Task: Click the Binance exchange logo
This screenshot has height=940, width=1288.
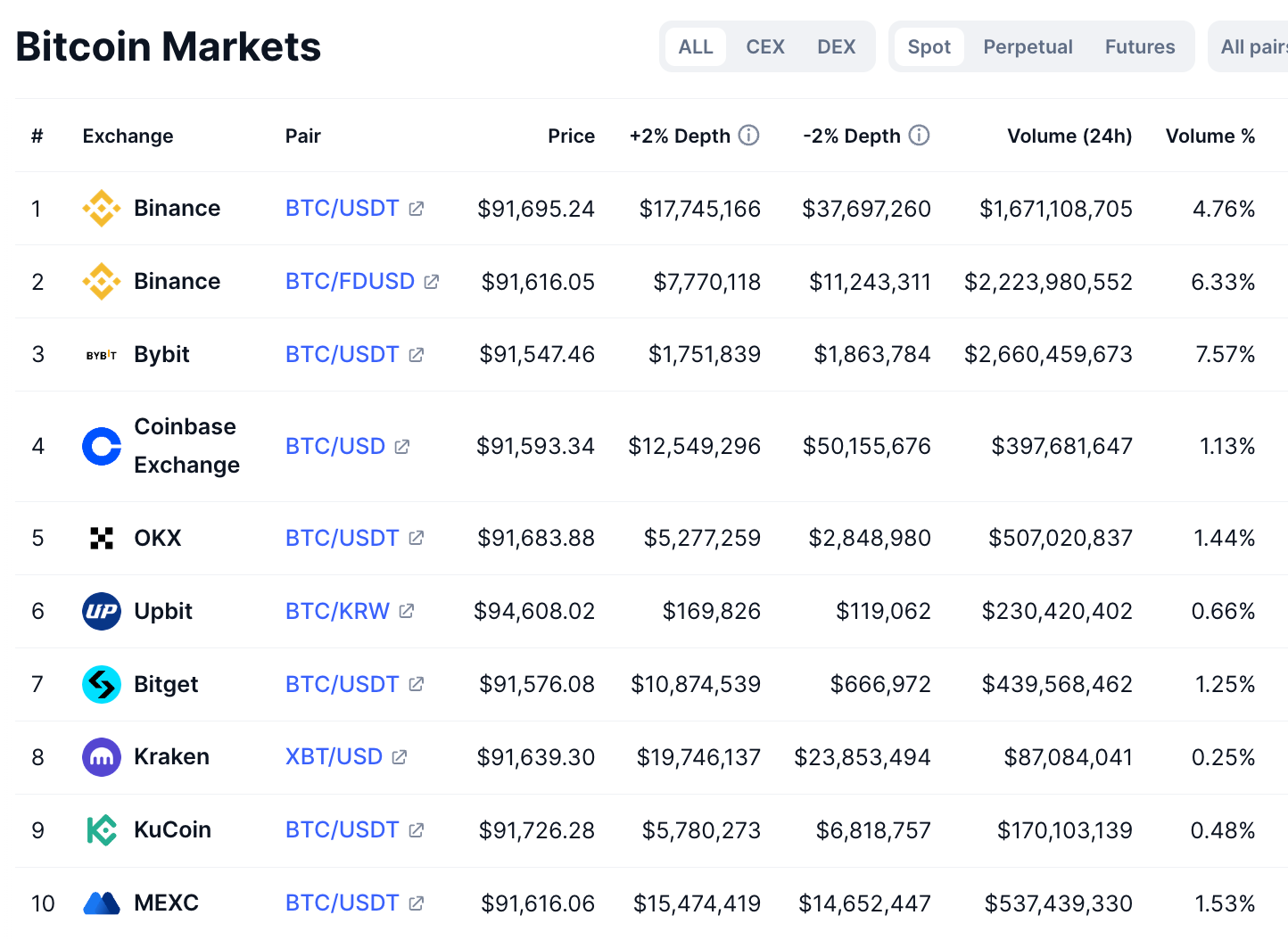Action: (101, 208)
